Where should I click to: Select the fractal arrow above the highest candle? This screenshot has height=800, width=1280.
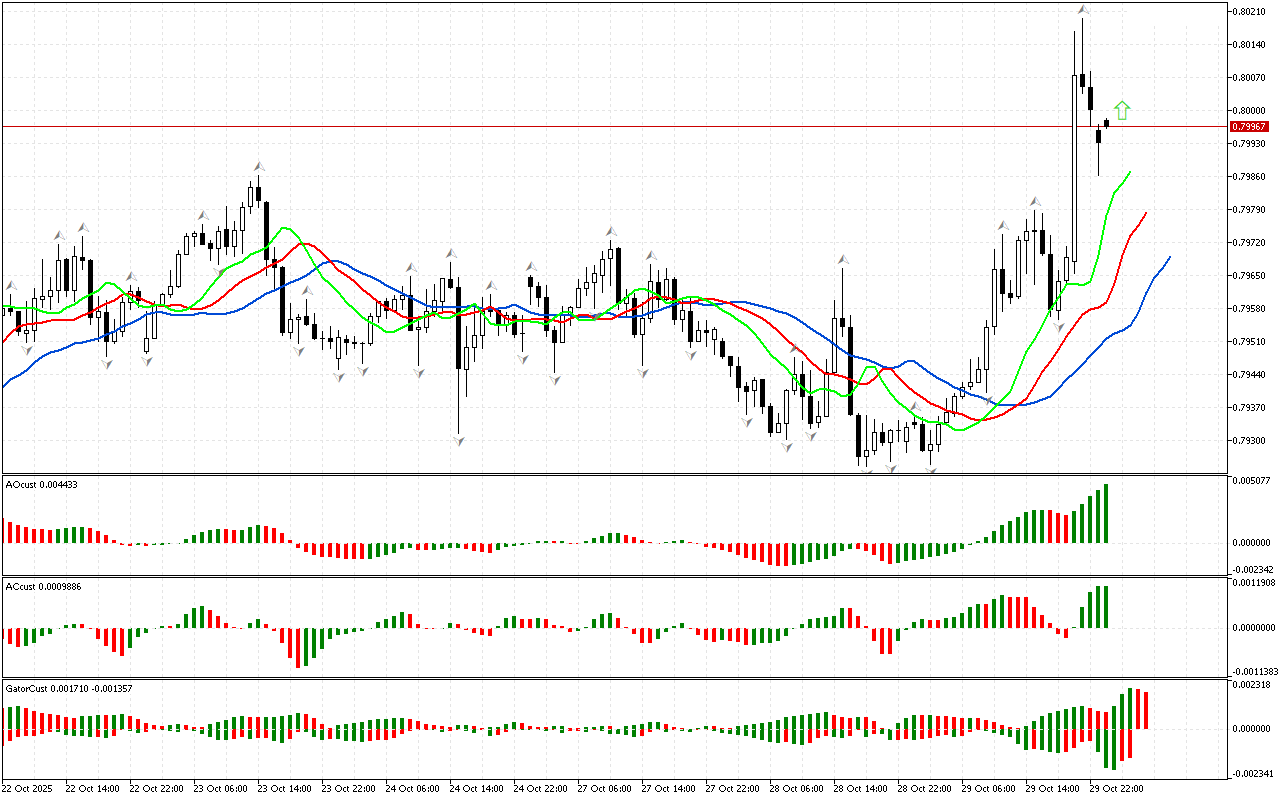[1082, 10]
